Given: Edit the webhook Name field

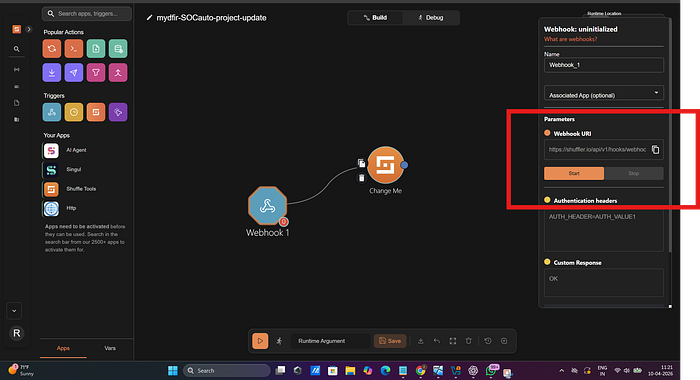Looking at the screenshot, I should [604, 65].
